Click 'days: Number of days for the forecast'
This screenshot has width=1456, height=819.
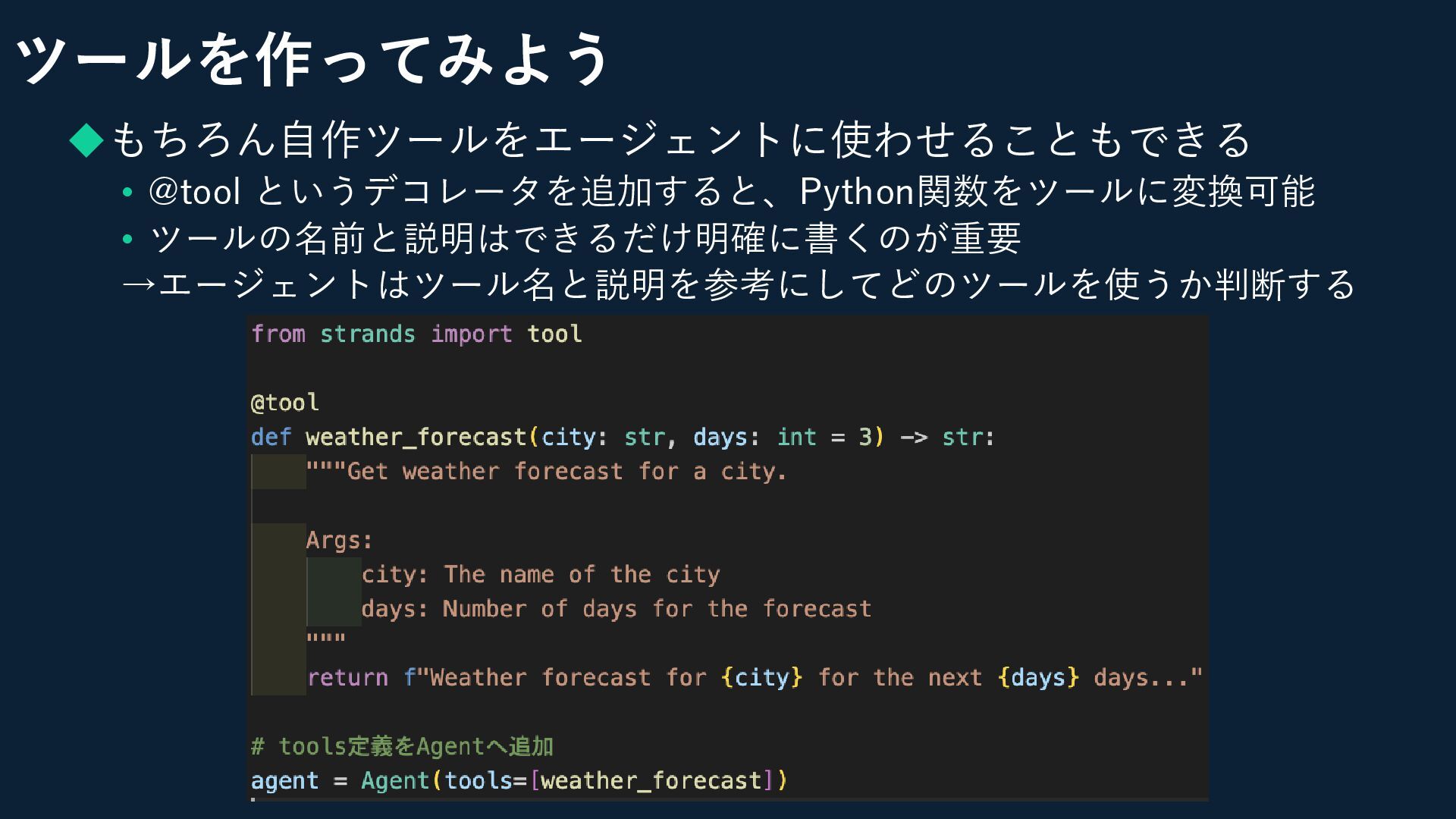(617, 608)
